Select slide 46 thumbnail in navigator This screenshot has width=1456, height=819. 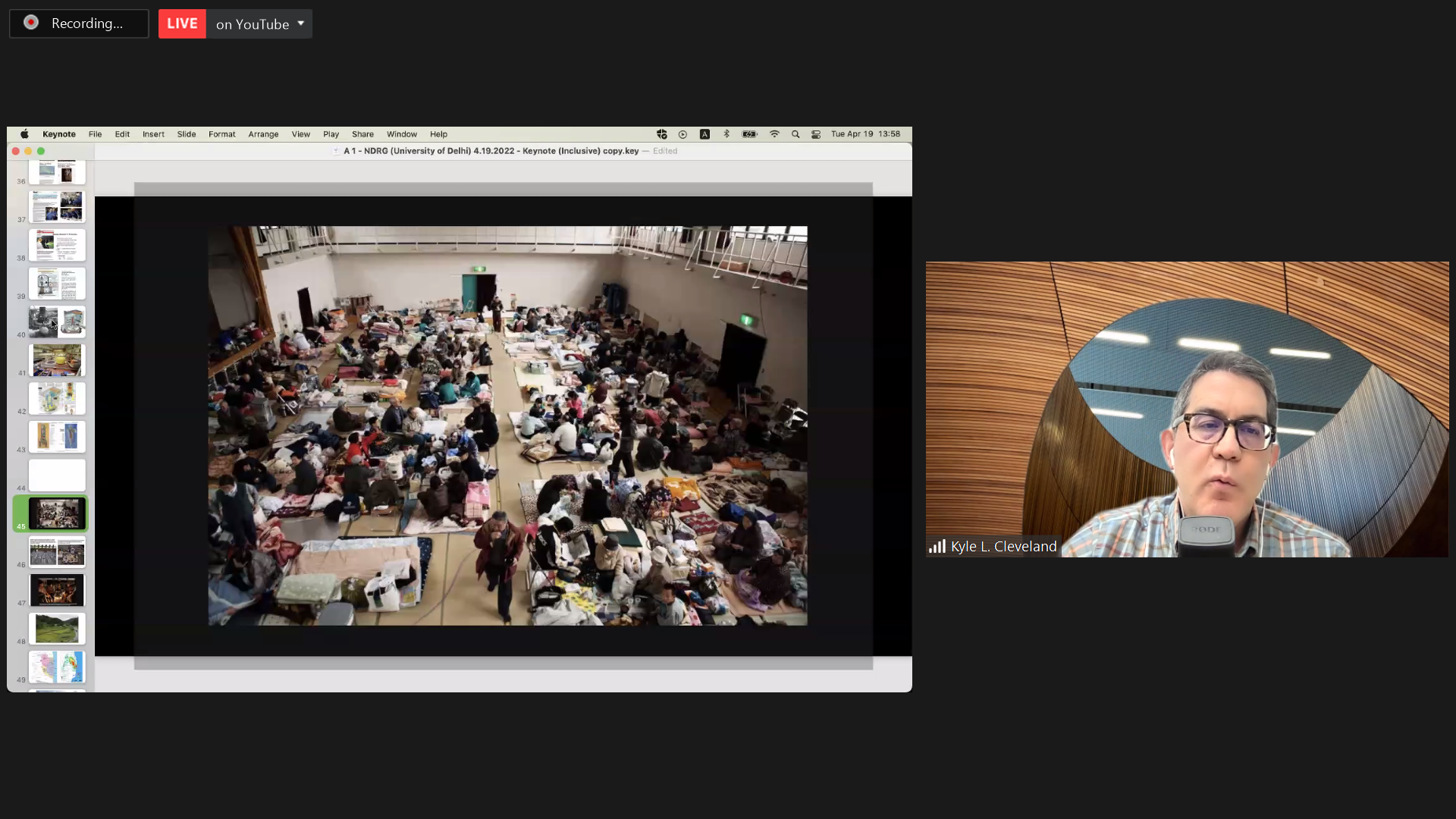click(x=57, y=552)
